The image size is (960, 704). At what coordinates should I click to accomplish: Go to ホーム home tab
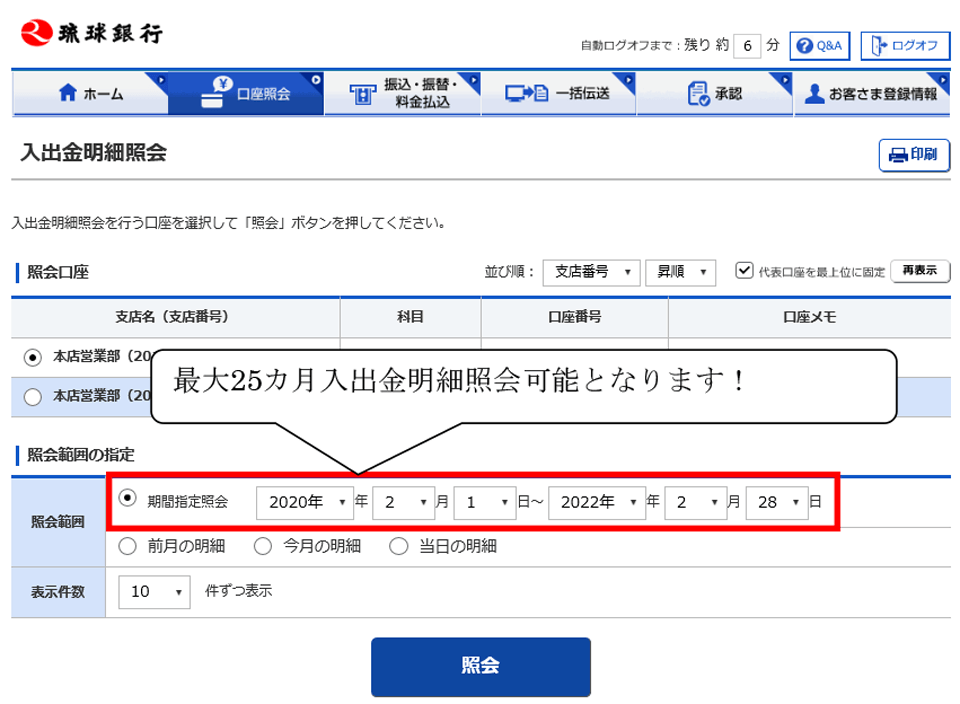click(x=90, y=94)
